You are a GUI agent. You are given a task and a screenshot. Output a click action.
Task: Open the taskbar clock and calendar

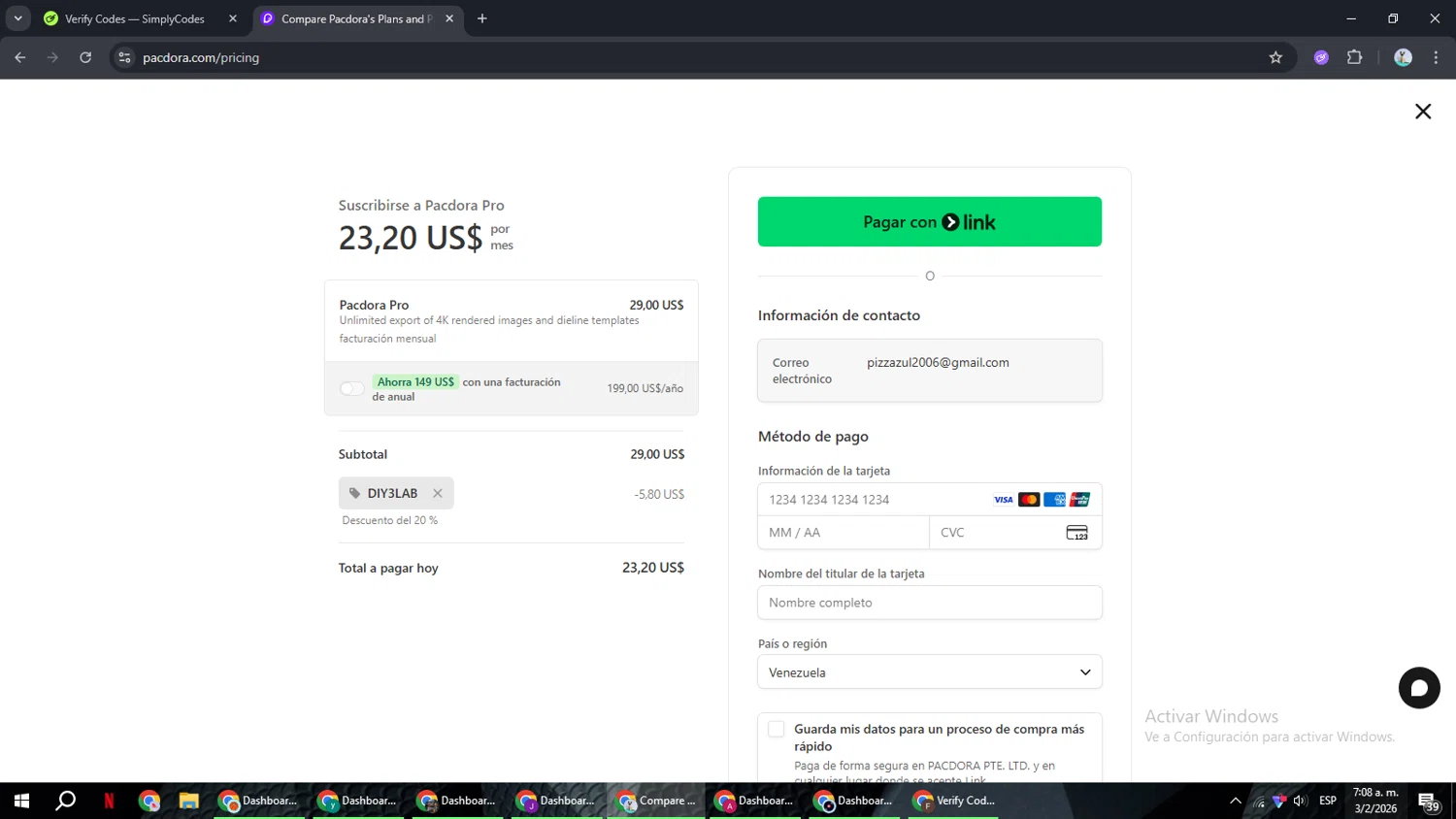pyautogui.click(x=1375, y=801)
